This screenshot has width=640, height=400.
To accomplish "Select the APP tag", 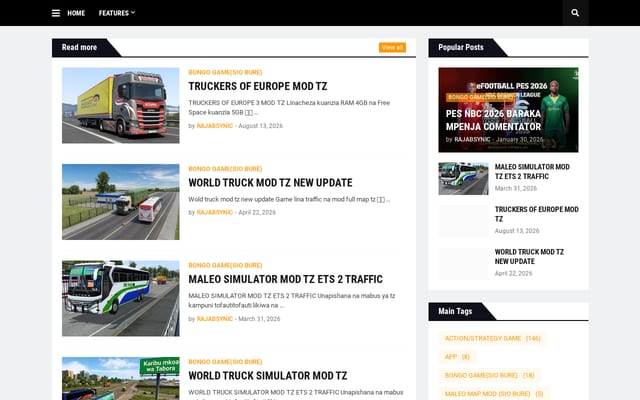I will (x=457, y=357).
